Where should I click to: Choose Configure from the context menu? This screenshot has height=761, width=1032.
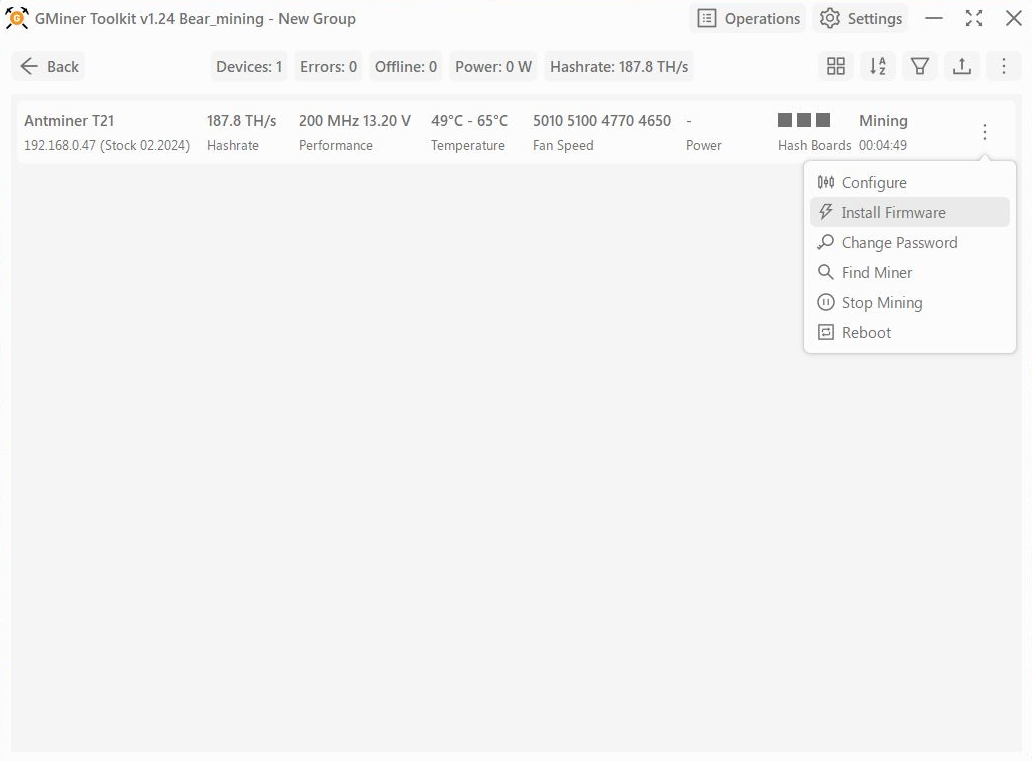[x=910, y=182]
